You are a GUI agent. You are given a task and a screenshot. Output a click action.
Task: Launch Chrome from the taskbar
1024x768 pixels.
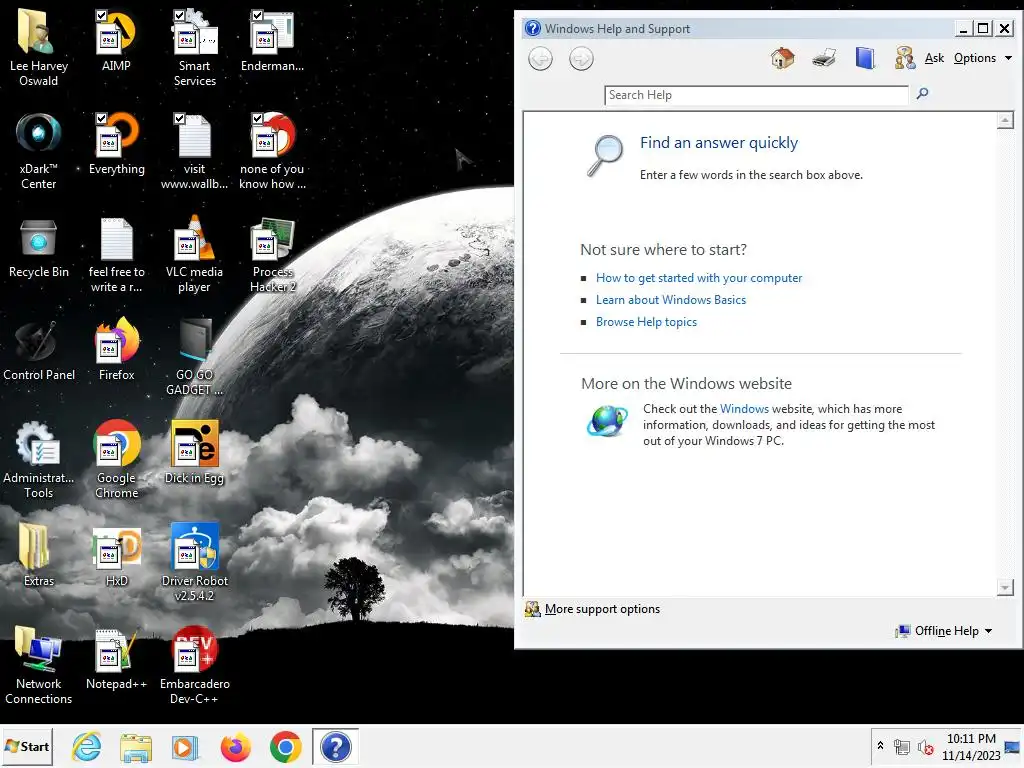click(285, 746)
